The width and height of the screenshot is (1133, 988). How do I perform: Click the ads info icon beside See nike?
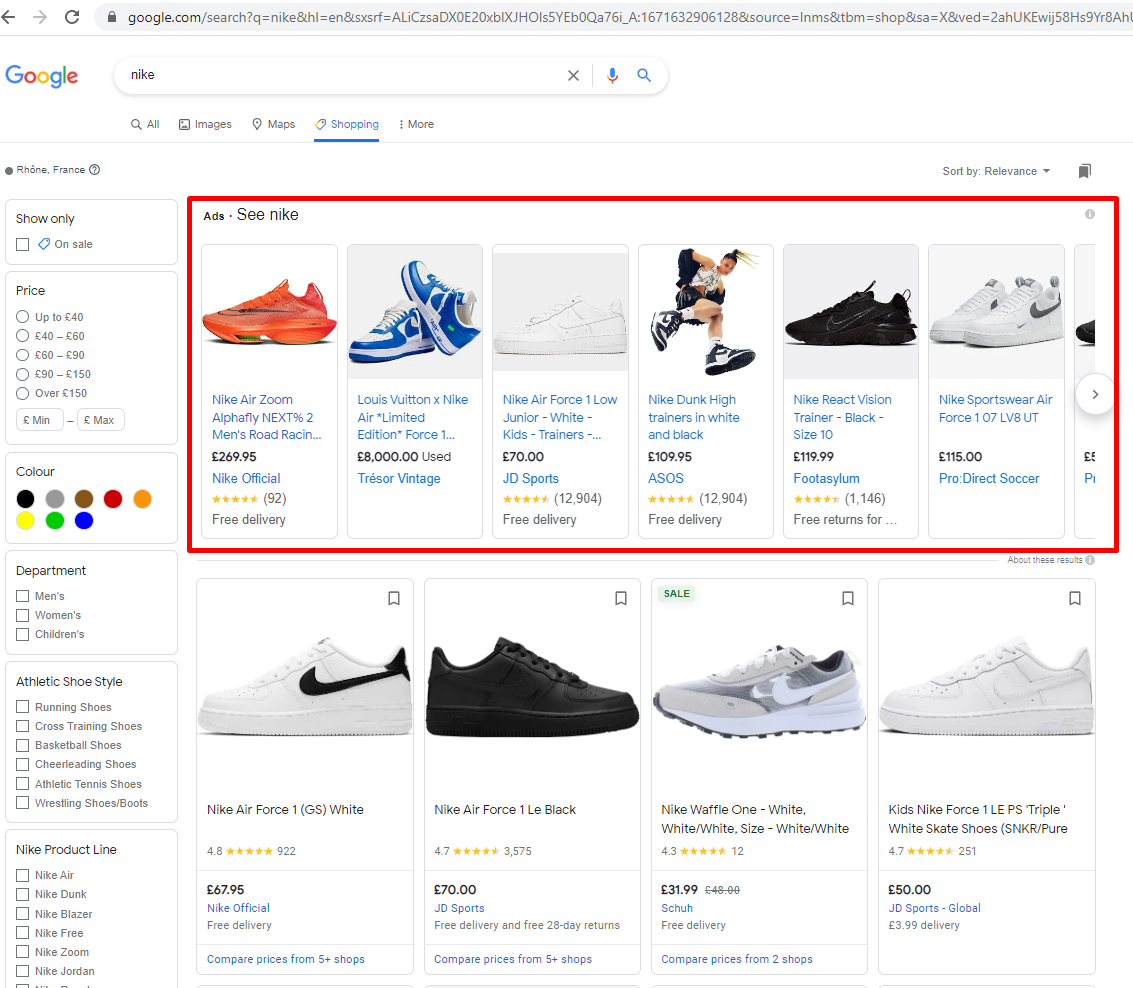pos(1090,214)
